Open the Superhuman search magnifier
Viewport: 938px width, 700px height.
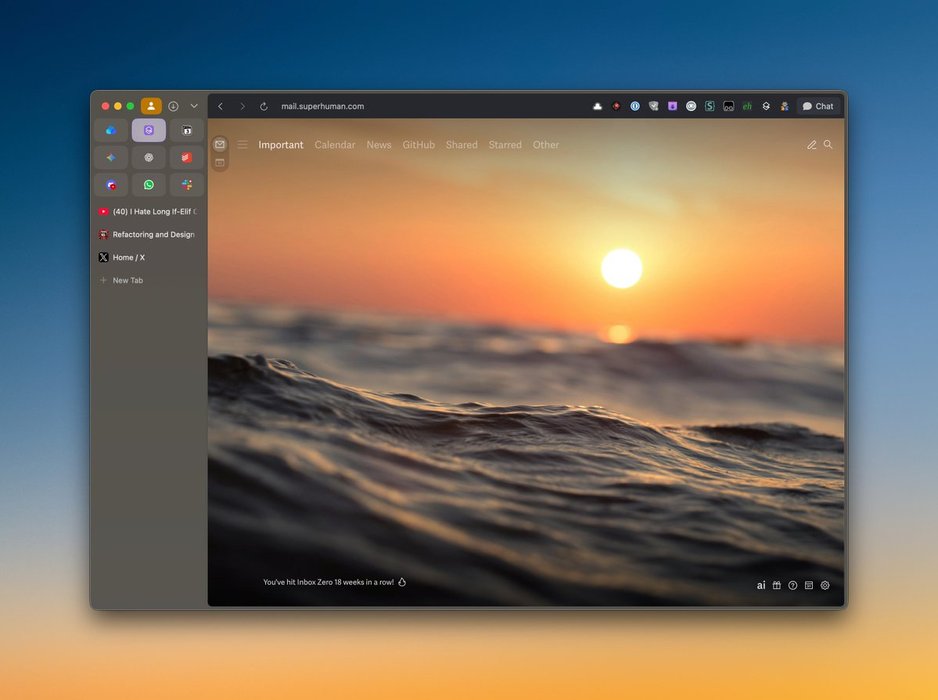tap(828, 145)
